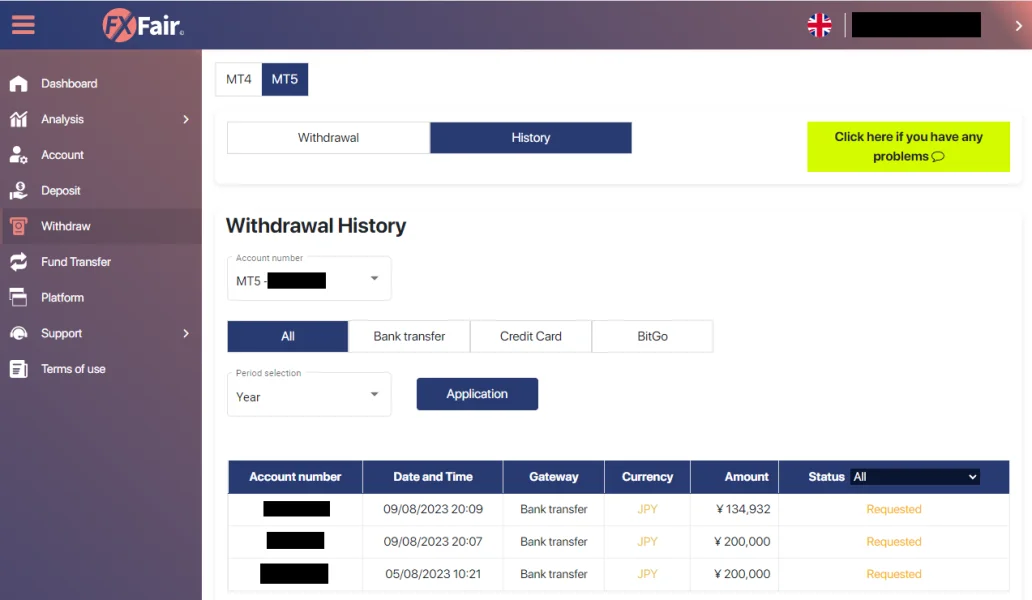Click the redacted username in the header
Viewport: 1032px width, 600px height.
coord(916,25)
